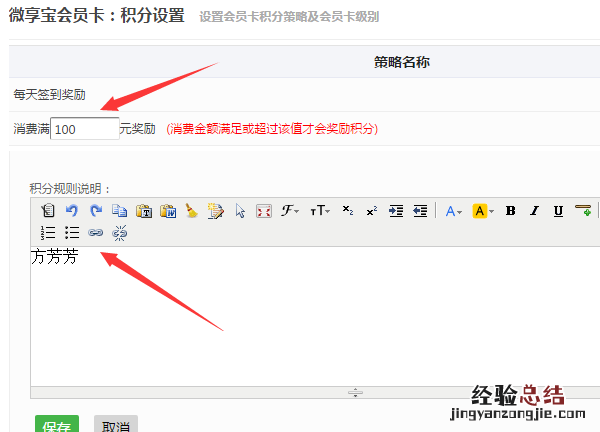Viewport: 600px width, 432px height.
Task: Insert horizontal line icon
Action: pos(583,210)
